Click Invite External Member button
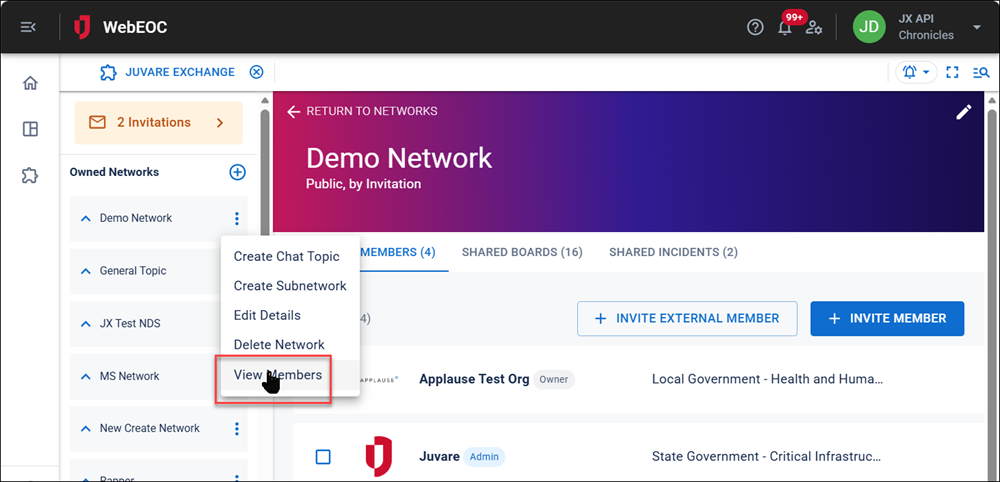Screen dimensions: 1000x482 pos(688,319)
